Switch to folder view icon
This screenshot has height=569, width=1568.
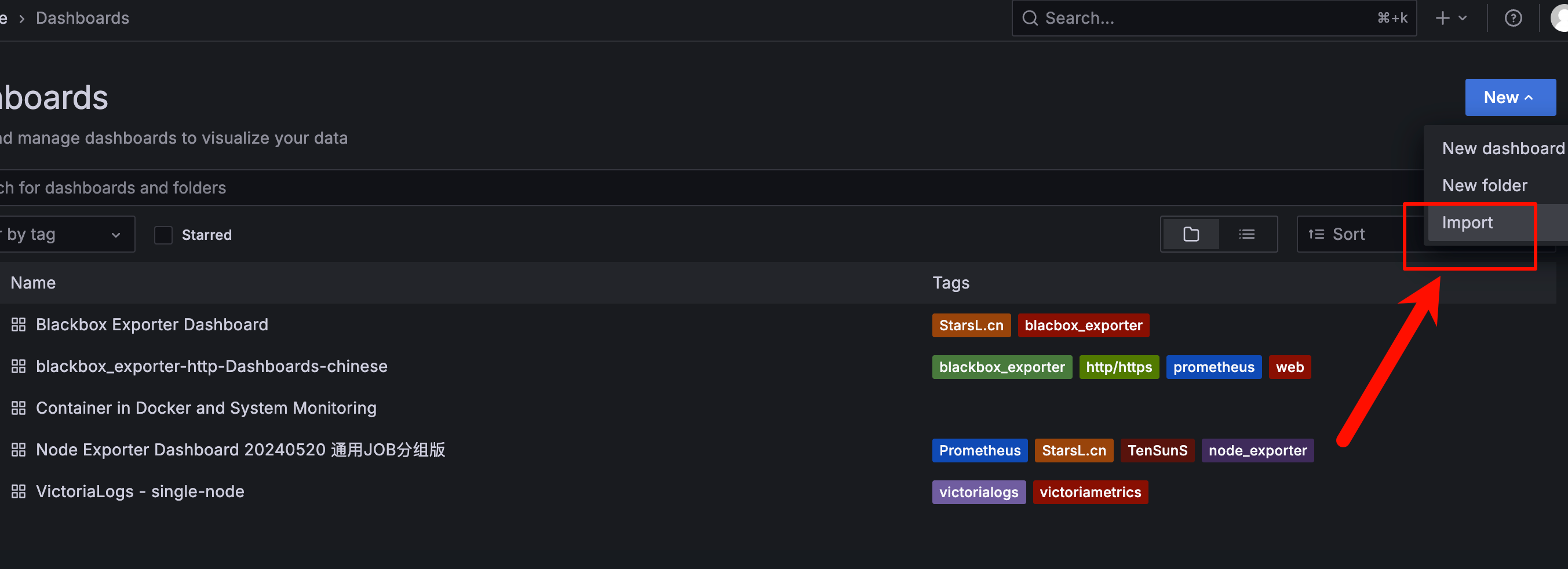pyautogui.click(x=1191, y=234)
